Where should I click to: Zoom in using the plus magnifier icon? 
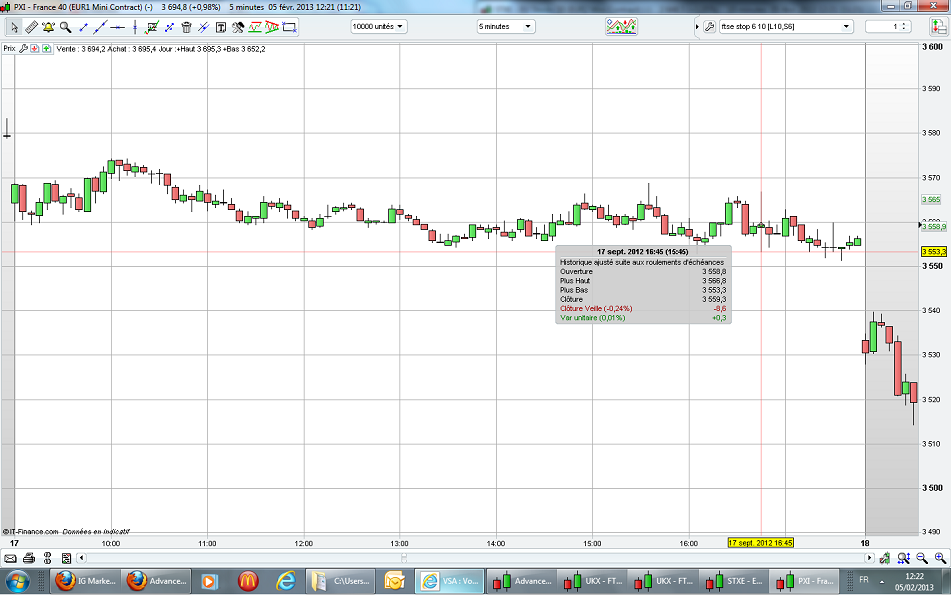pyautogui.click(x=940, y=558)
